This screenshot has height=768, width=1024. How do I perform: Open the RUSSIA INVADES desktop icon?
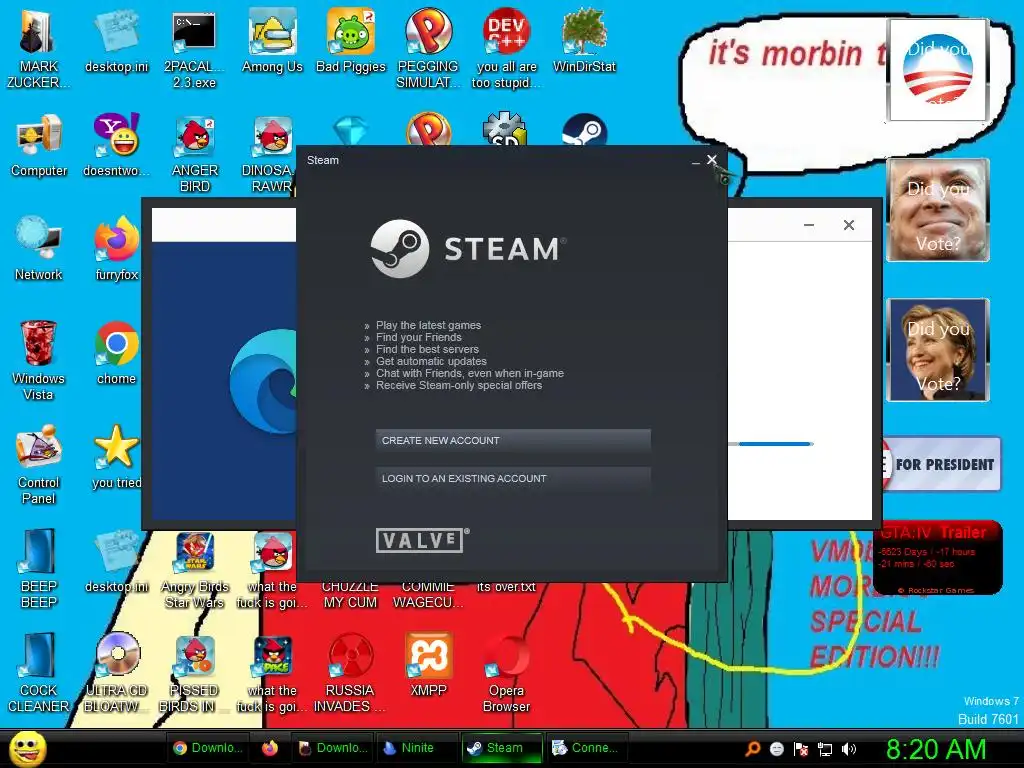(350, 673)
